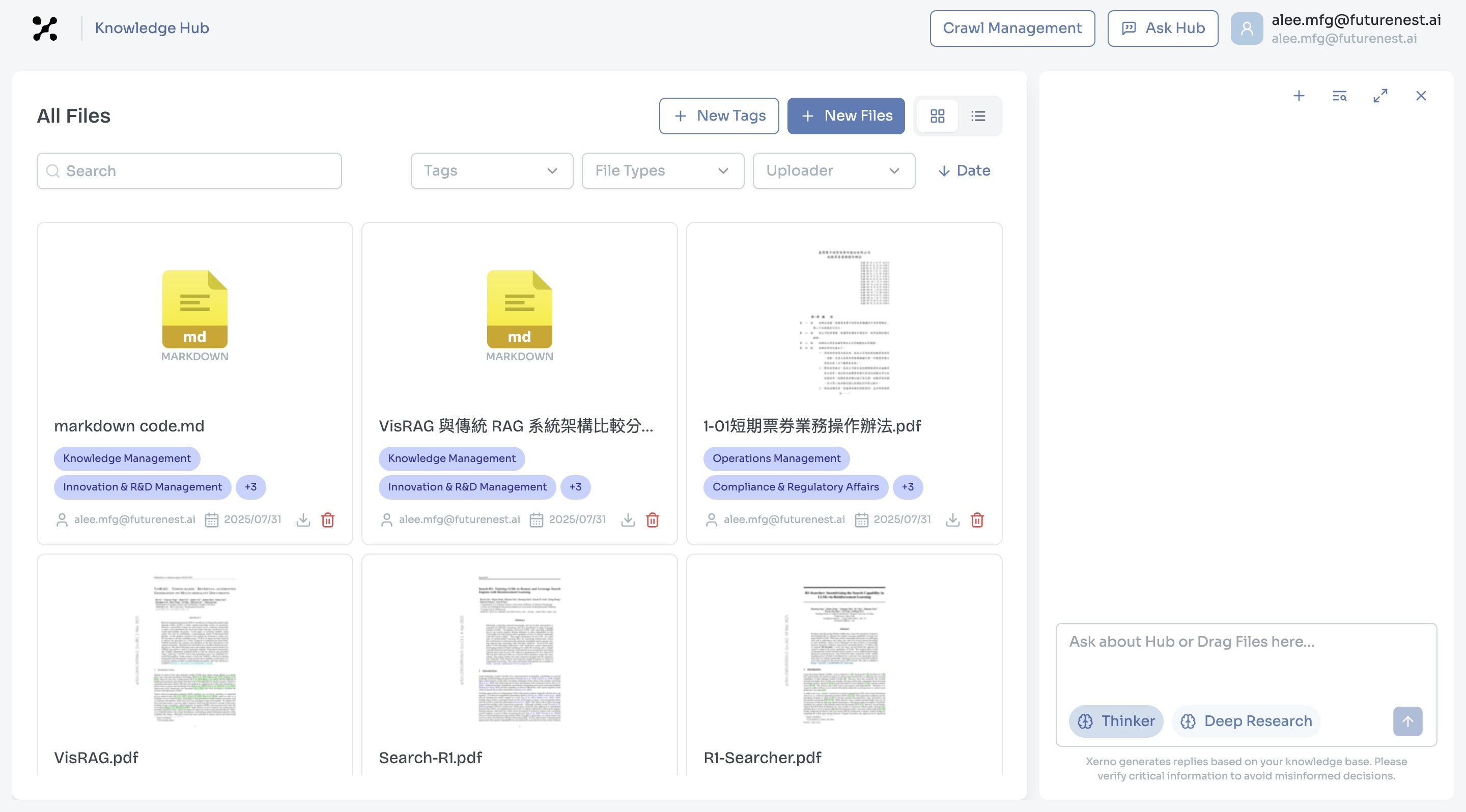Open the Uploader filter dropdown

[x=834, y=170]
